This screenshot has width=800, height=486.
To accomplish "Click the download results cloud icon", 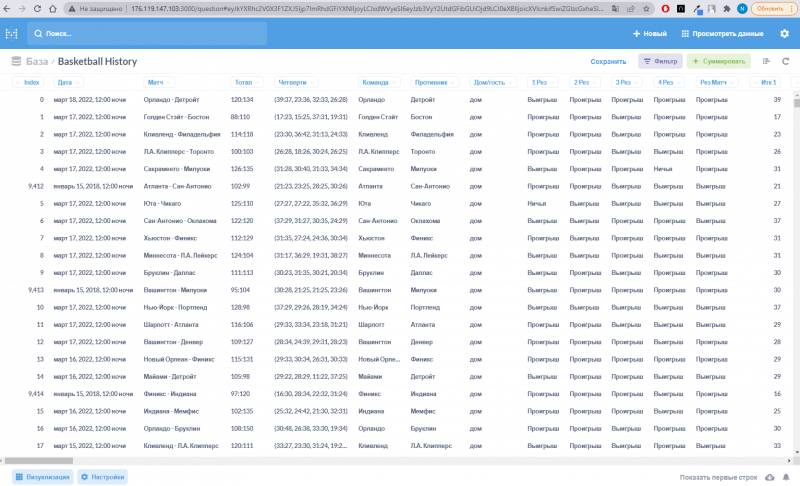I will point(768,477).
